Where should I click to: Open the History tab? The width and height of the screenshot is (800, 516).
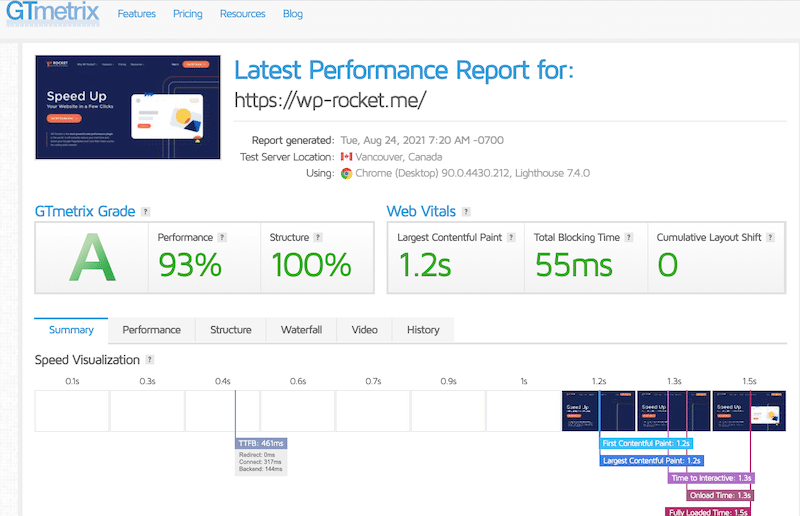tap(423, 330)
